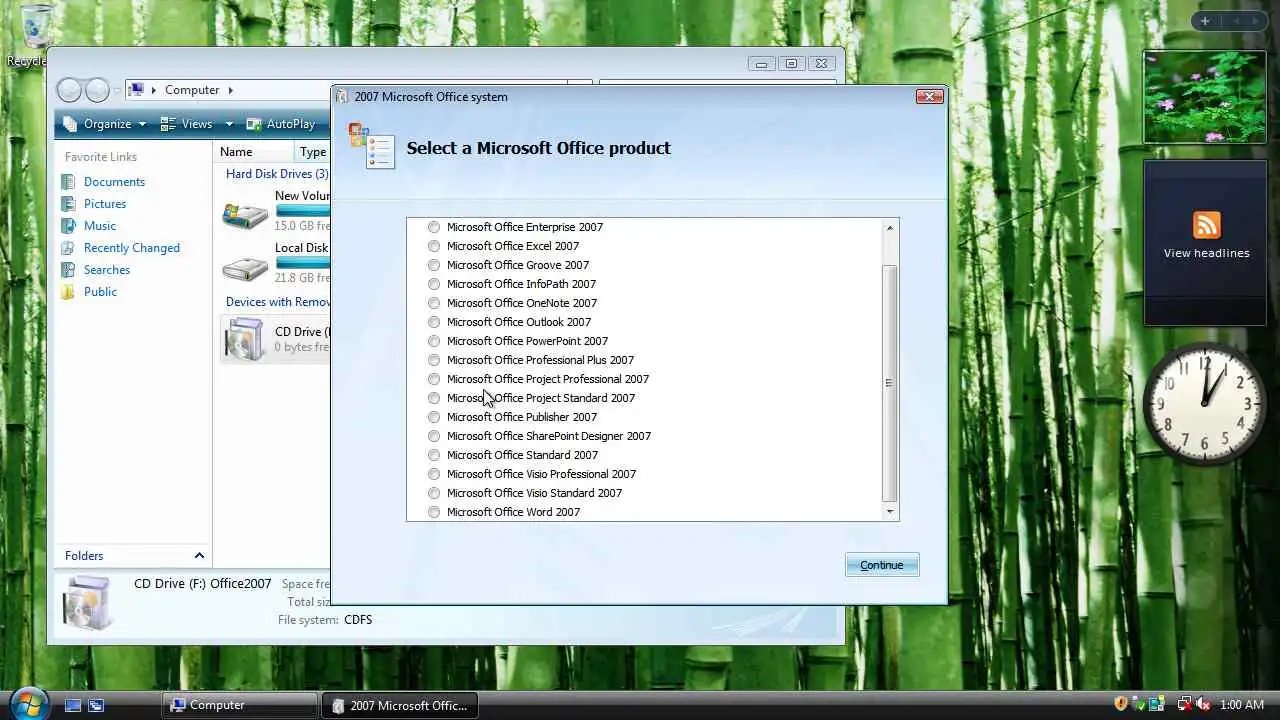
Task: Click the Music icon in Favorite Links
Action: coord(68,226)
